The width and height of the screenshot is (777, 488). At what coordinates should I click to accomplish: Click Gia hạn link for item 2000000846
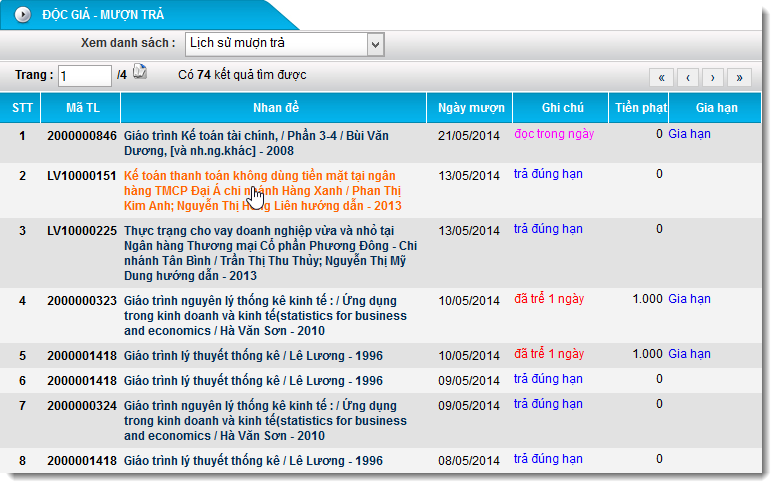click(689, 134)
